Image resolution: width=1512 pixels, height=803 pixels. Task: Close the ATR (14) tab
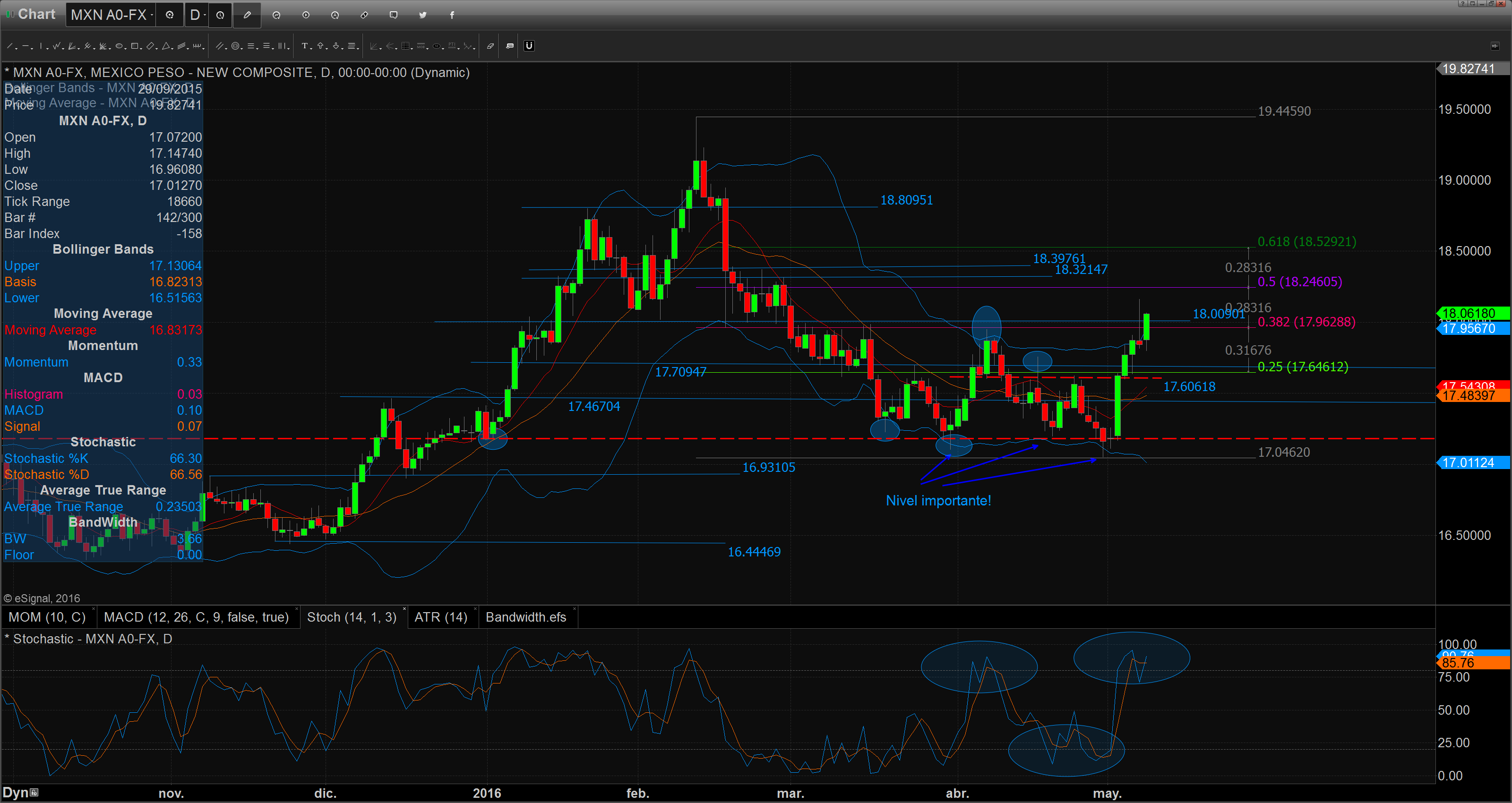click(x=474, y=609)
